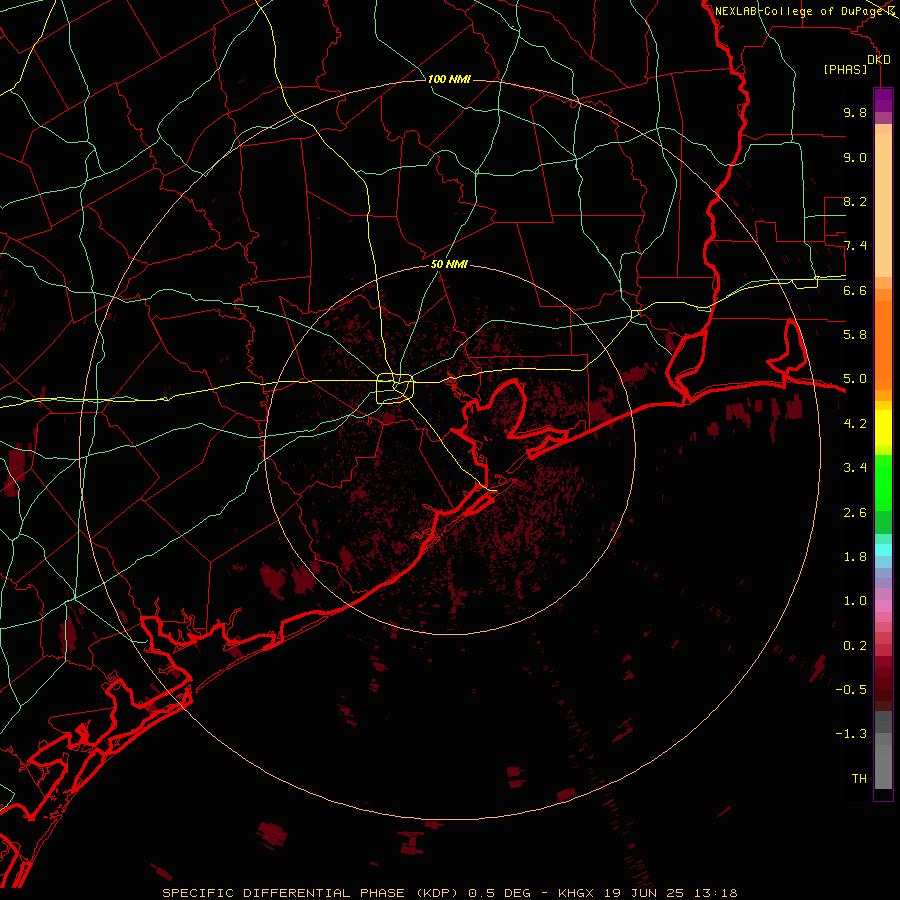Screen dimensions: 900x900
Task: Pick the bright green segment beside 3.4
Action: tap(883, 482)
